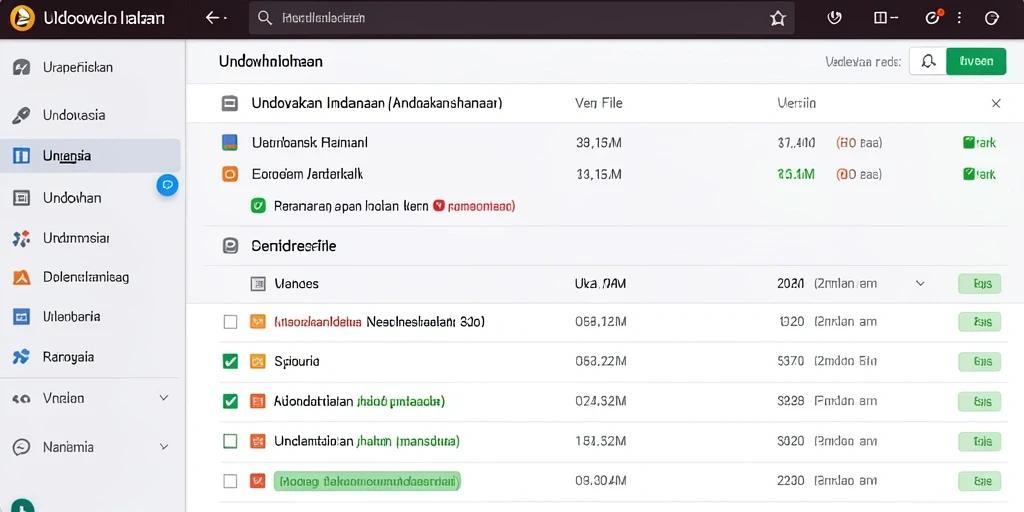Click the icon beside Undovakan Imdanaan header
This screenshot has height=512, width=1024.
tap(229, 103)
